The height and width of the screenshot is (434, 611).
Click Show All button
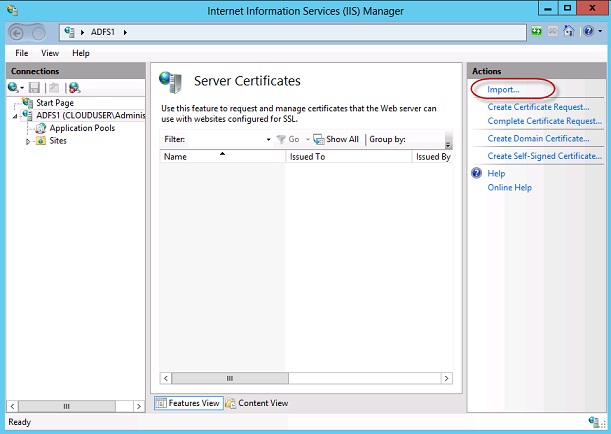(336, 139)
